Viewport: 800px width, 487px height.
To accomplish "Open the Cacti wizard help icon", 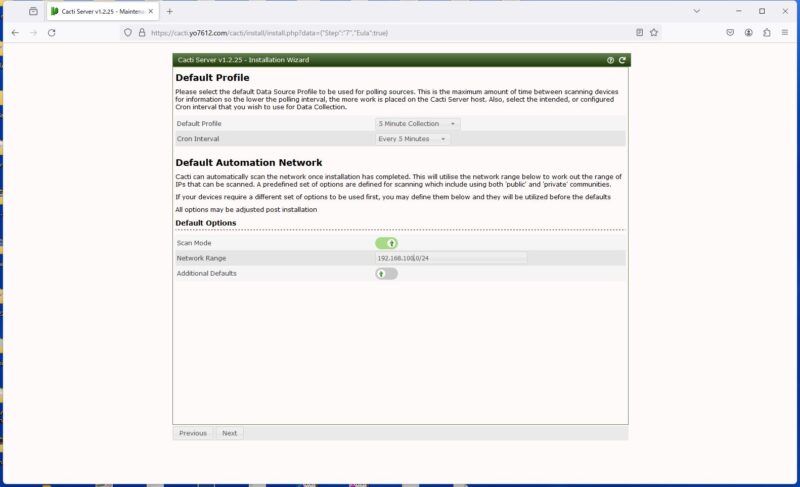I will coord(610,60).
